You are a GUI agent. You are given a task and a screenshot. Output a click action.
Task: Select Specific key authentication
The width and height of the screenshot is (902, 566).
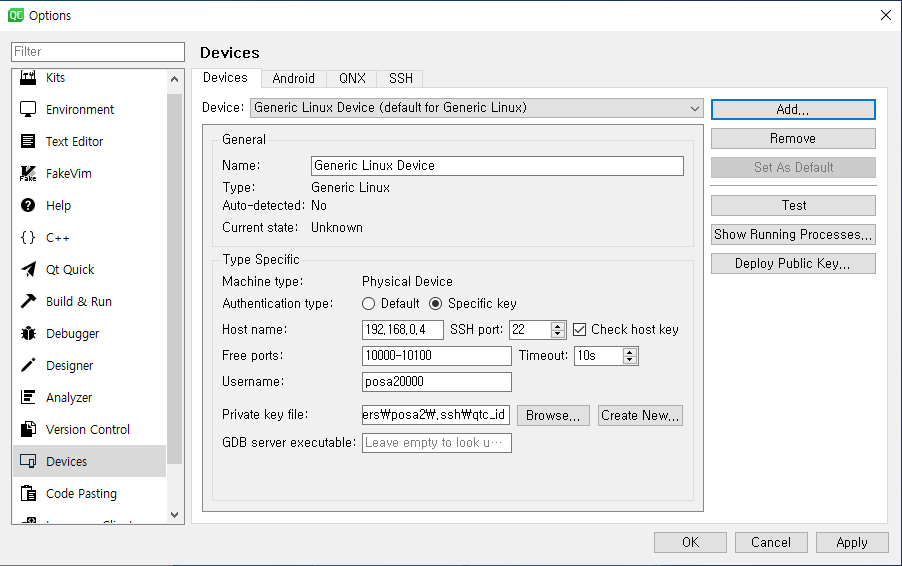pos(435,304)
